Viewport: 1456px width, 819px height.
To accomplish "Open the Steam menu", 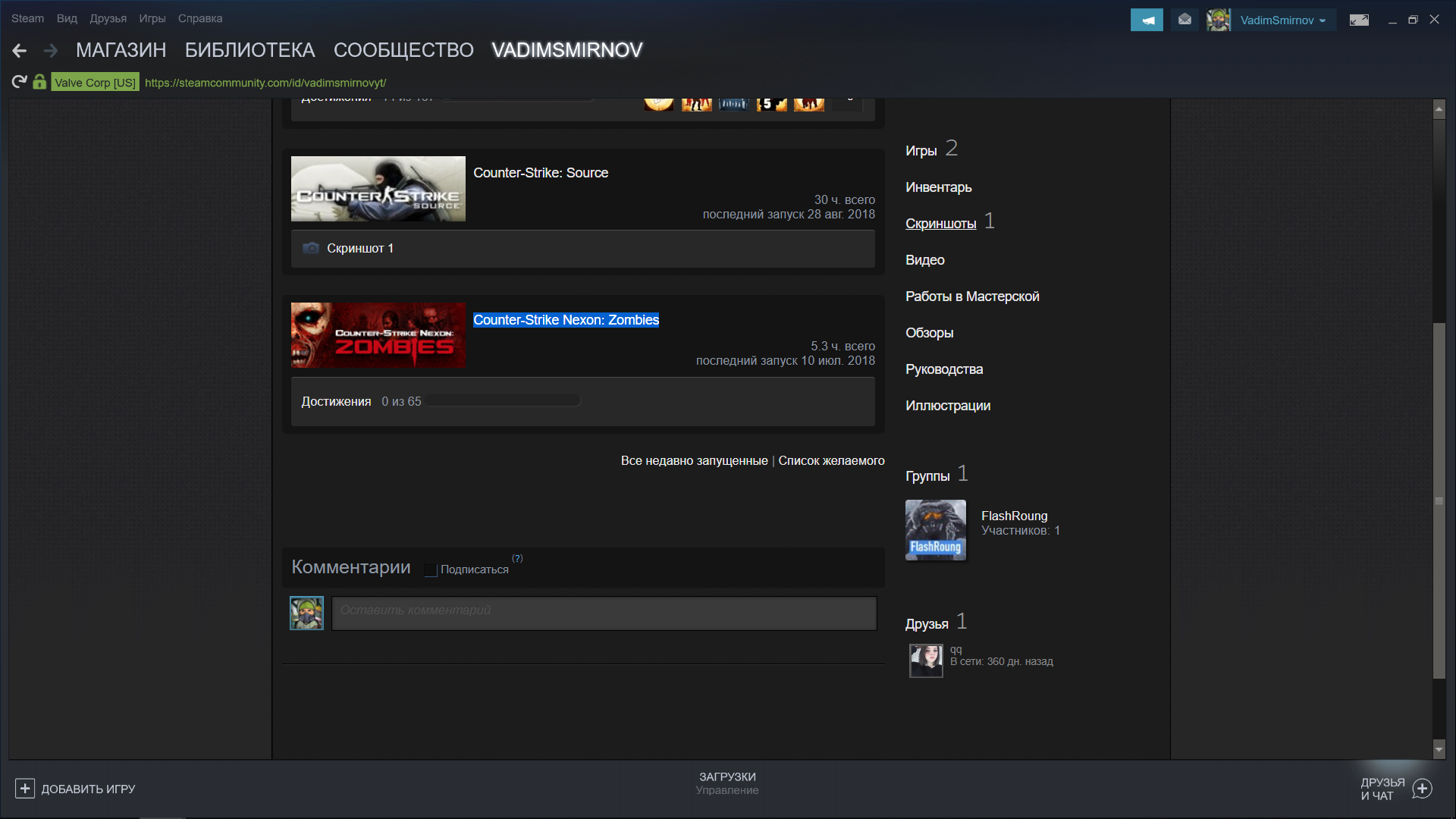I will click(x=27, y=18).
